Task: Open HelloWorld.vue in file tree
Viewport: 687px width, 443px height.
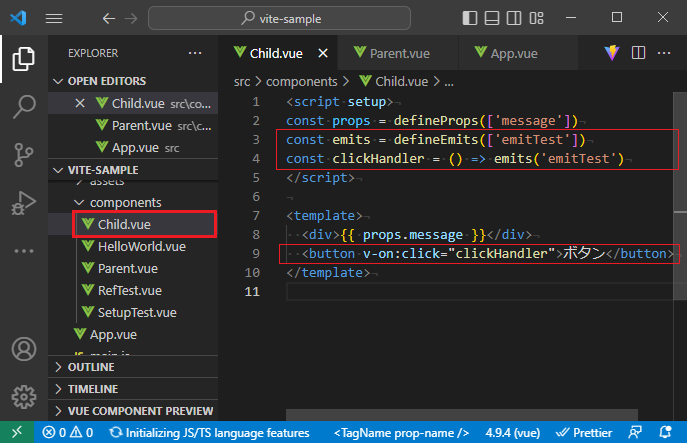Action: [x=133, y=246]
